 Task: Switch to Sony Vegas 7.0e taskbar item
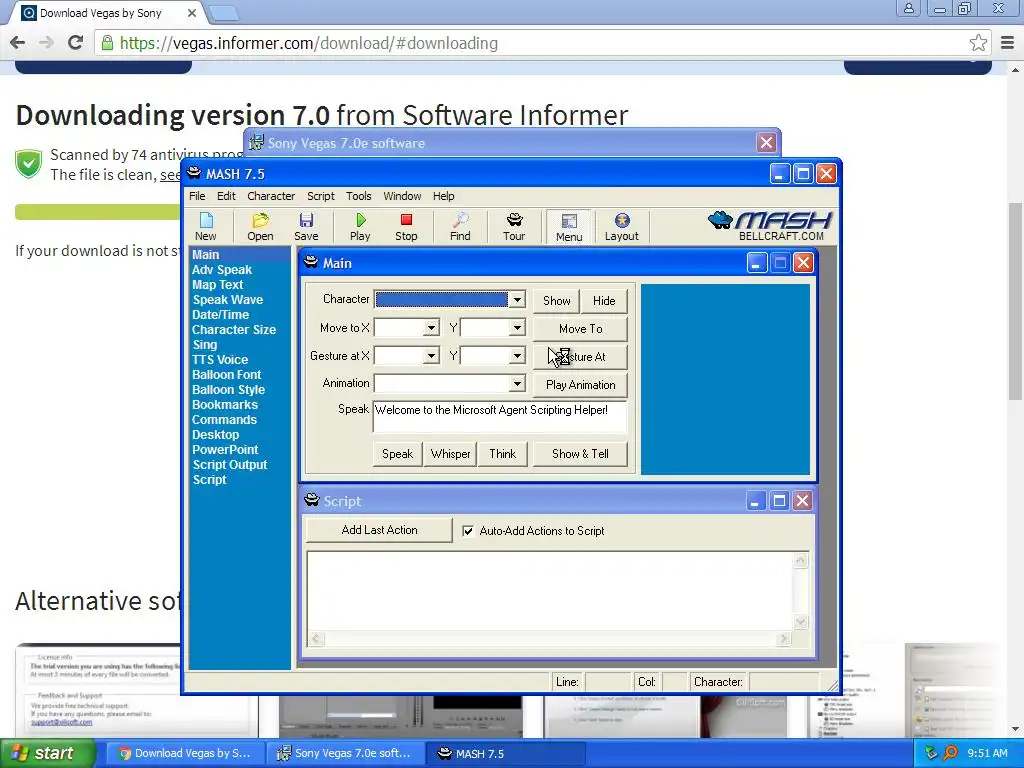(345, 753)
